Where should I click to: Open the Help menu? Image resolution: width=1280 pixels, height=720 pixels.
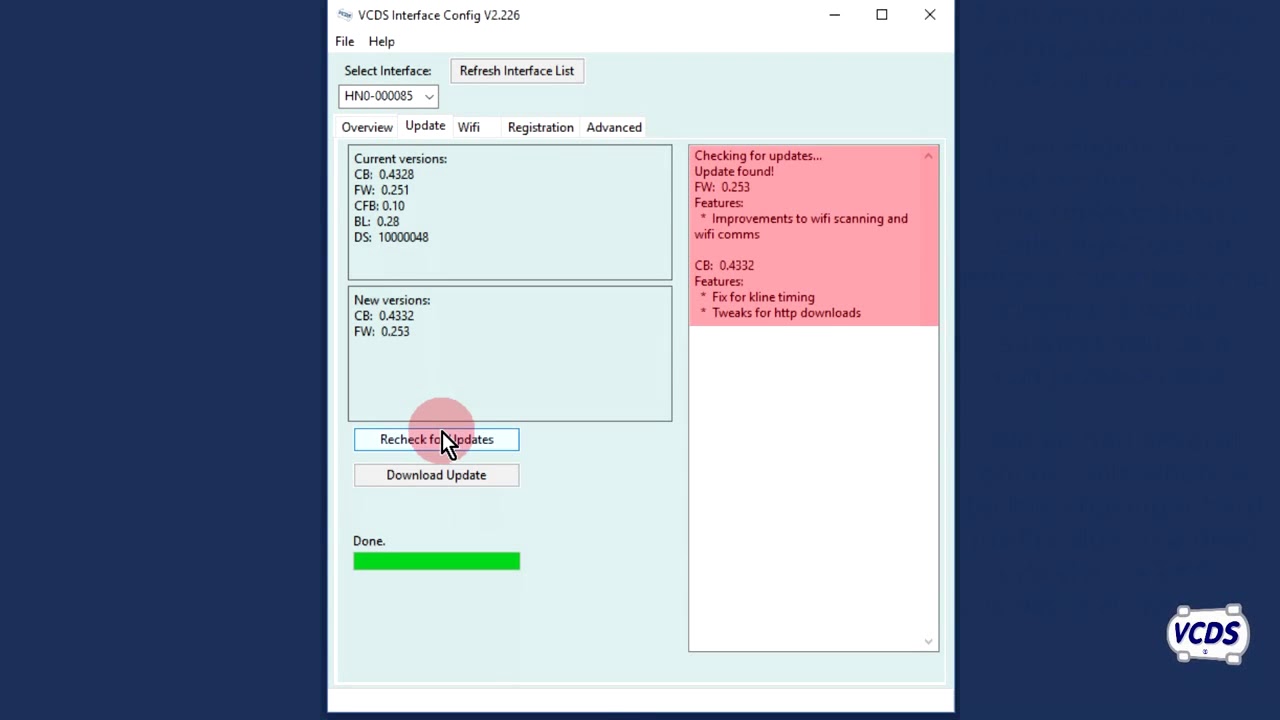[x=381, y=41]
